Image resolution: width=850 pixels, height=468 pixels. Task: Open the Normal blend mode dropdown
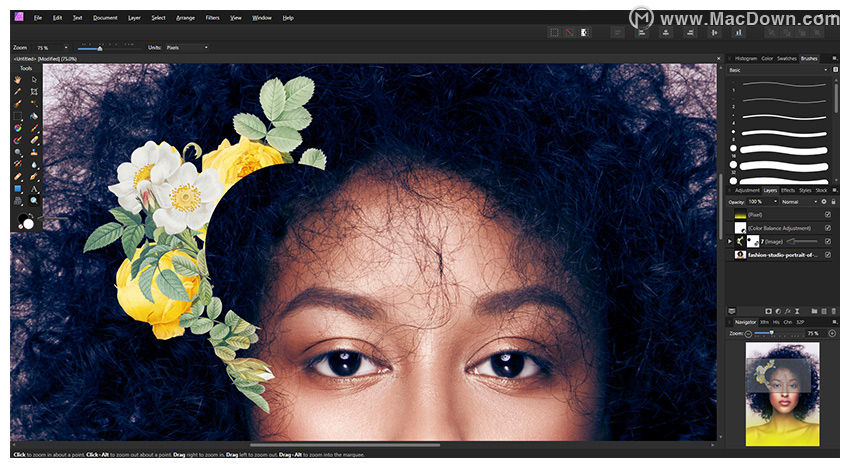click(x=799, y=202)
